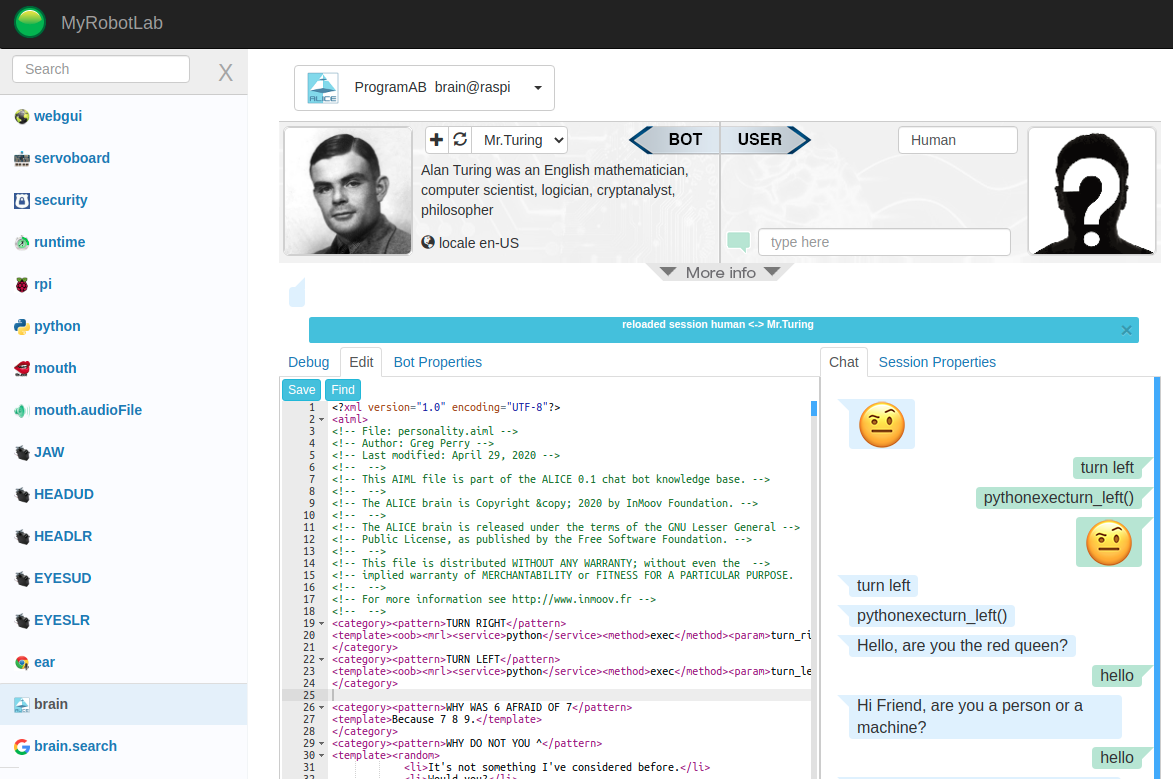Screen dimensions: 1173x779
Task: Click the first smirking emoji chat message
Action: (882, 424)
